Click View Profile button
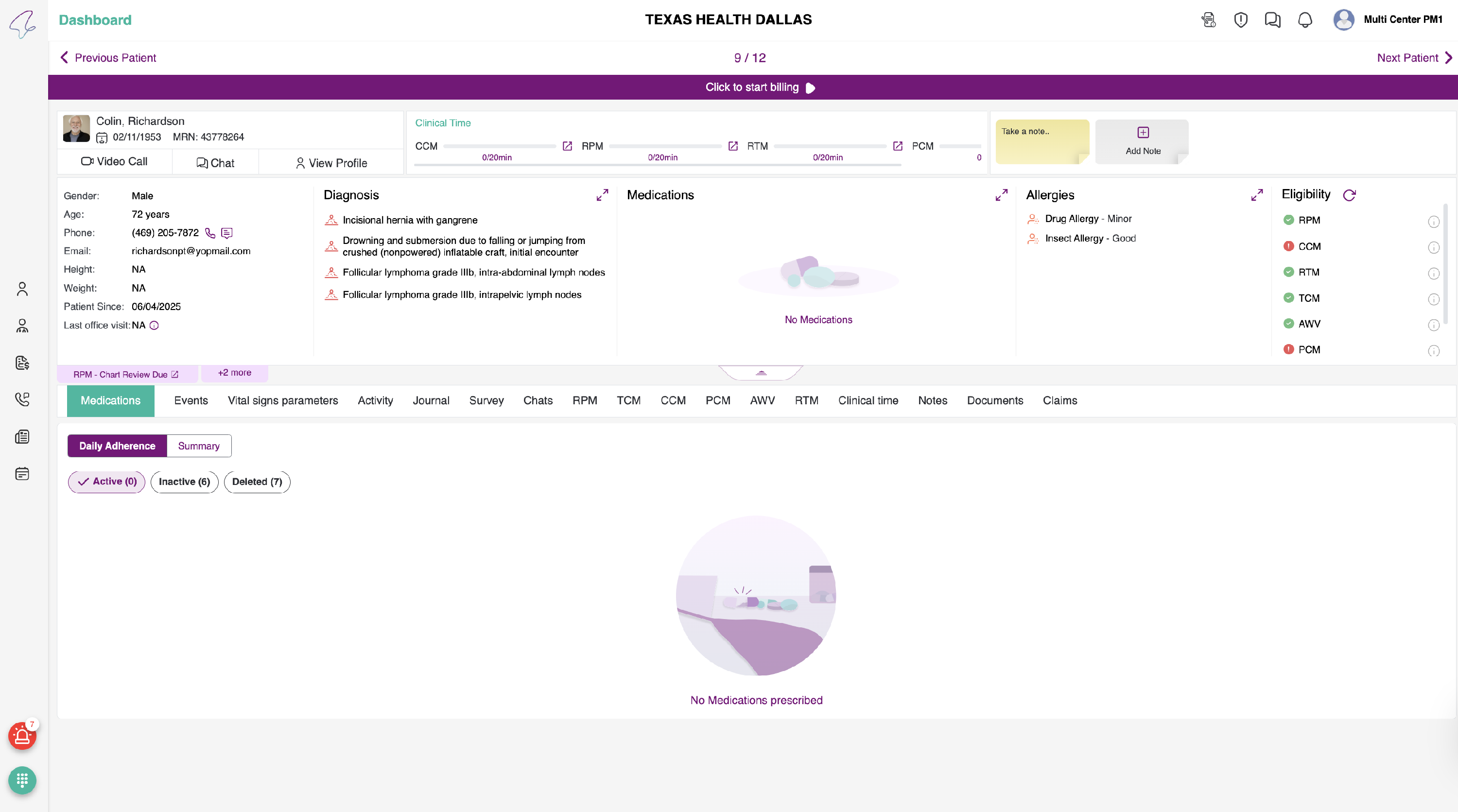Viewport: 1458px width, 812px height. (331, 163)
